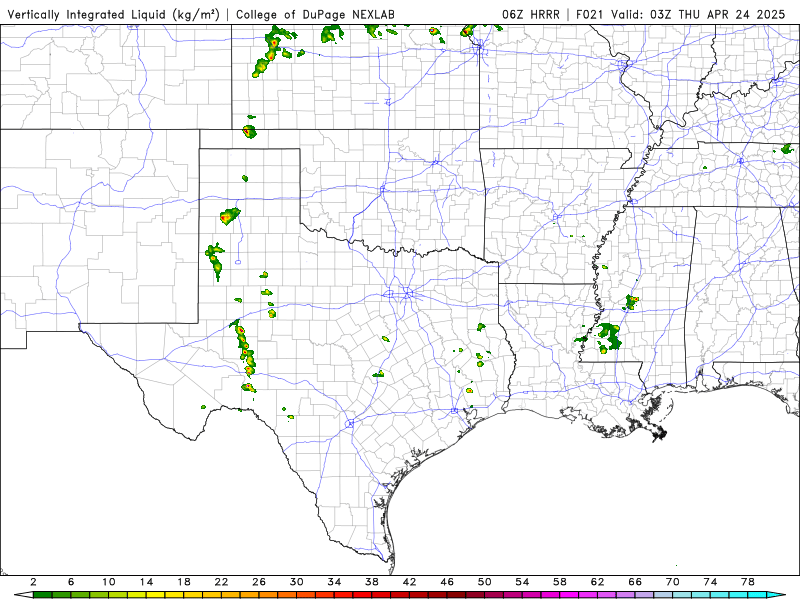Screen dimensions: 800x600
Task: Click the colorbar label "34"
Action: (x=335, y=582)
